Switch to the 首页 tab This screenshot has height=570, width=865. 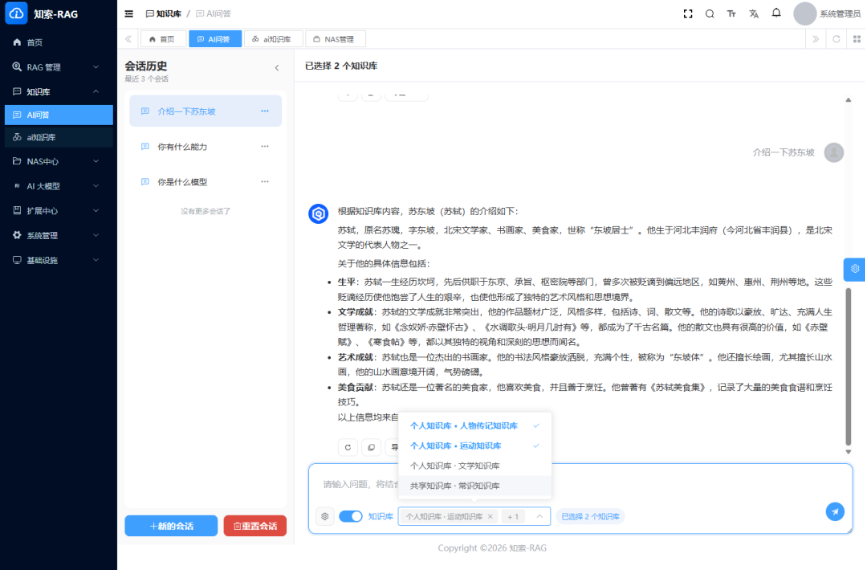pos(163,39)
